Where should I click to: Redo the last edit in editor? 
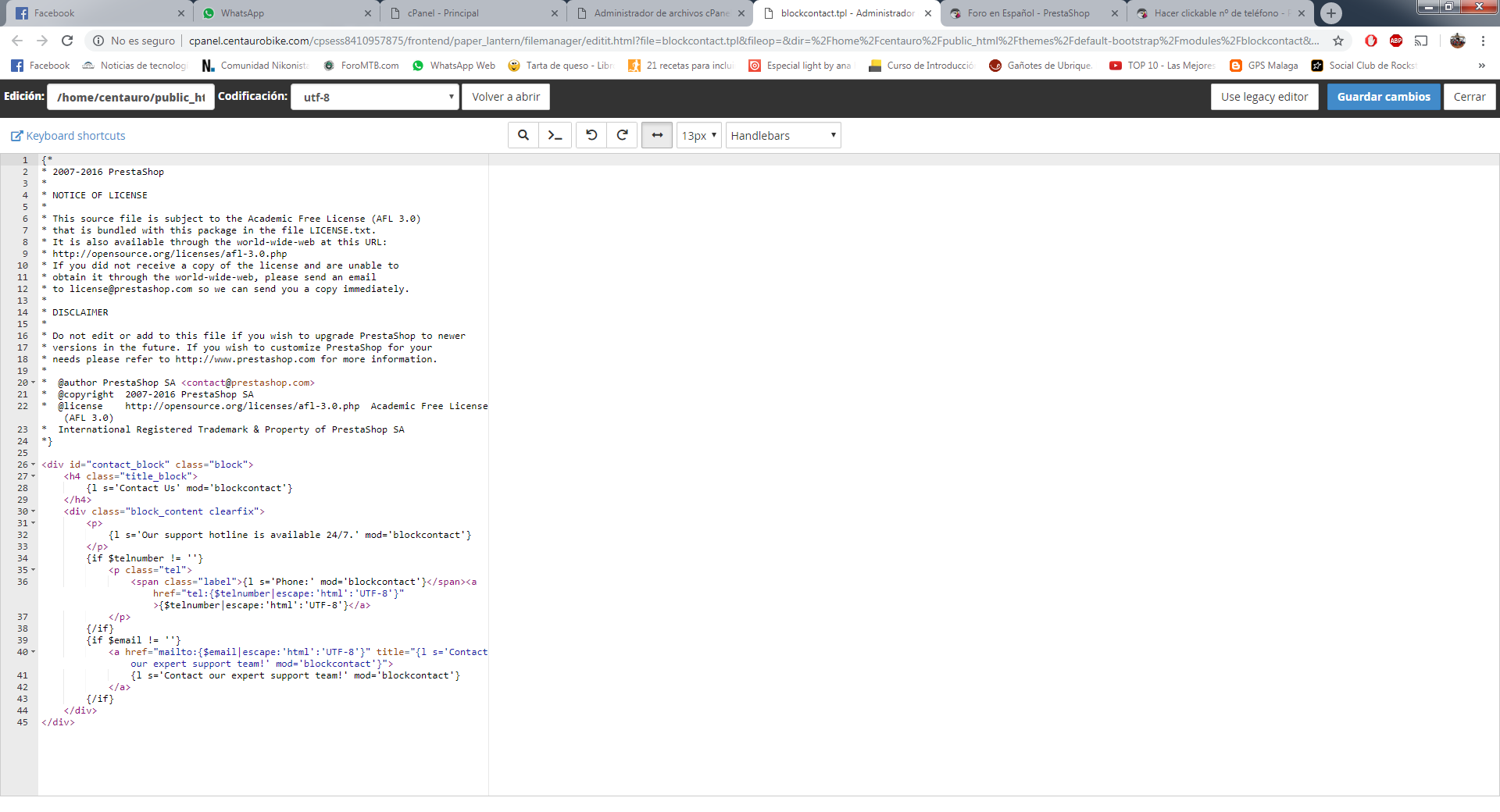pyautogui.click(x=623, y=135)
